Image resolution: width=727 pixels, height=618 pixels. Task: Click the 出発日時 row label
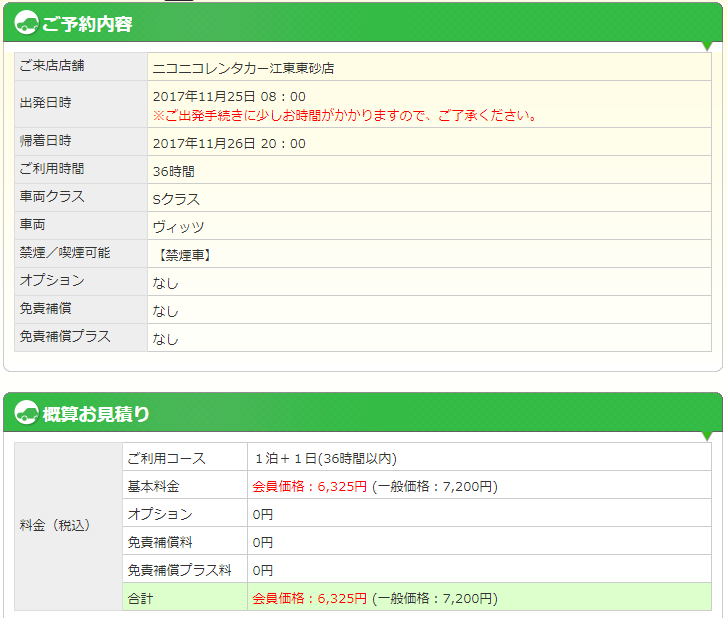click(x=45, y=102)
